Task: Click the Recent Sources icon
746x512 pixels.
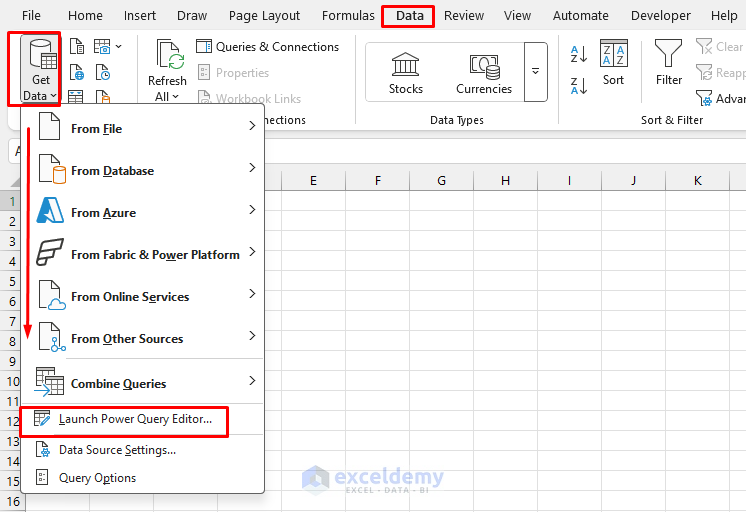Action: click(103, 73)
